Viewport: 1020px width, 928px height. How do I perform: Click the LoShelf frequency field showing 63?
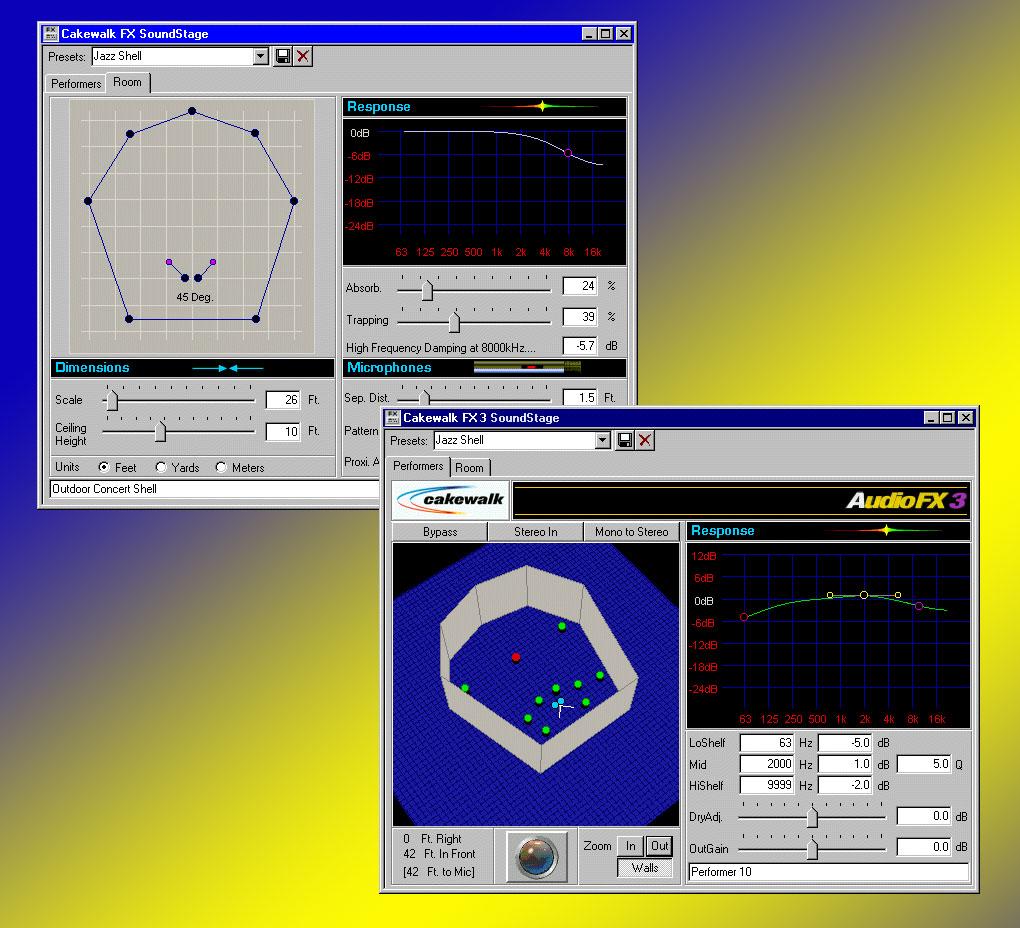click(x=767, y=743)
